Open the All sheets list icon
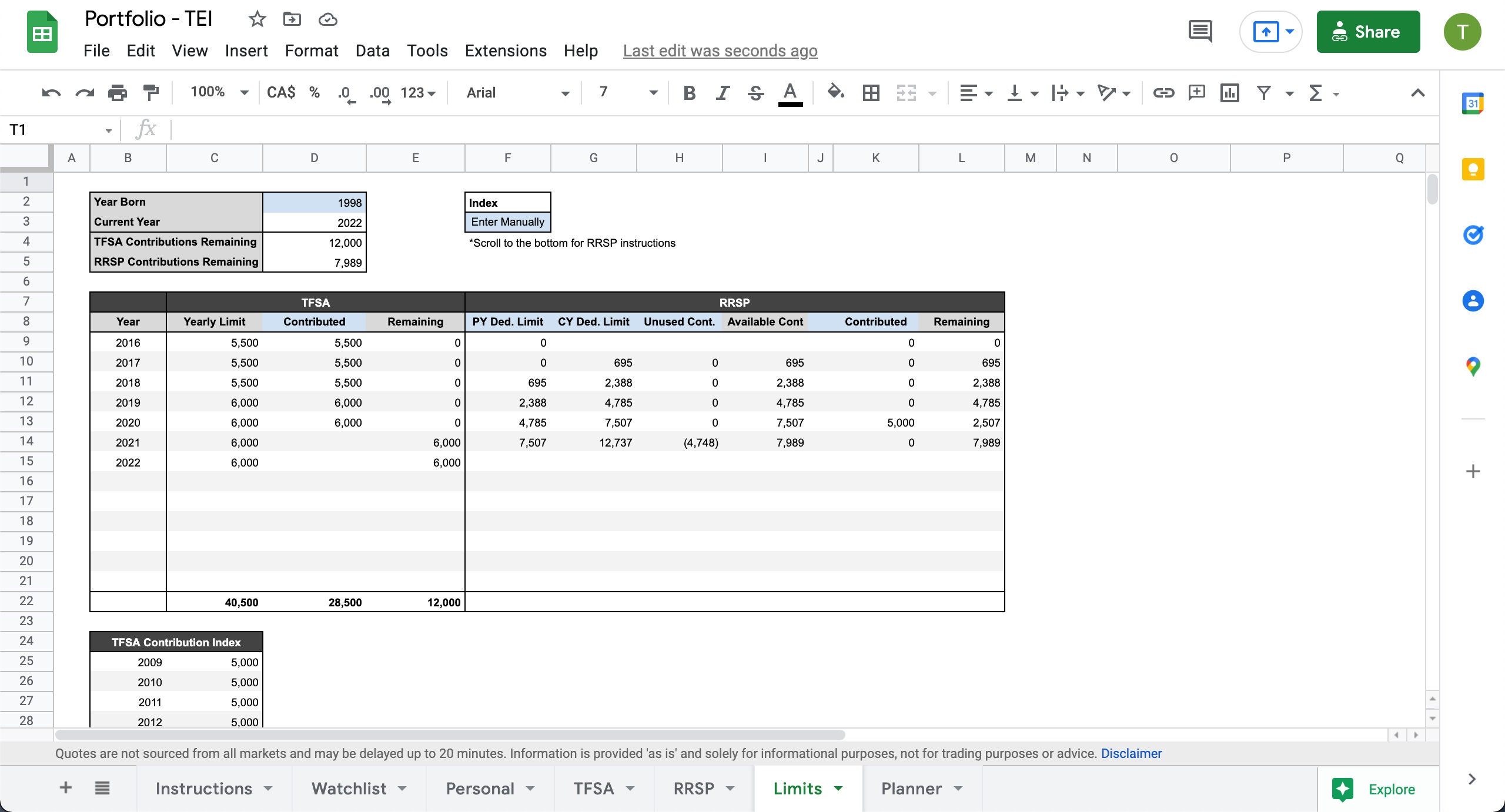 102,788
